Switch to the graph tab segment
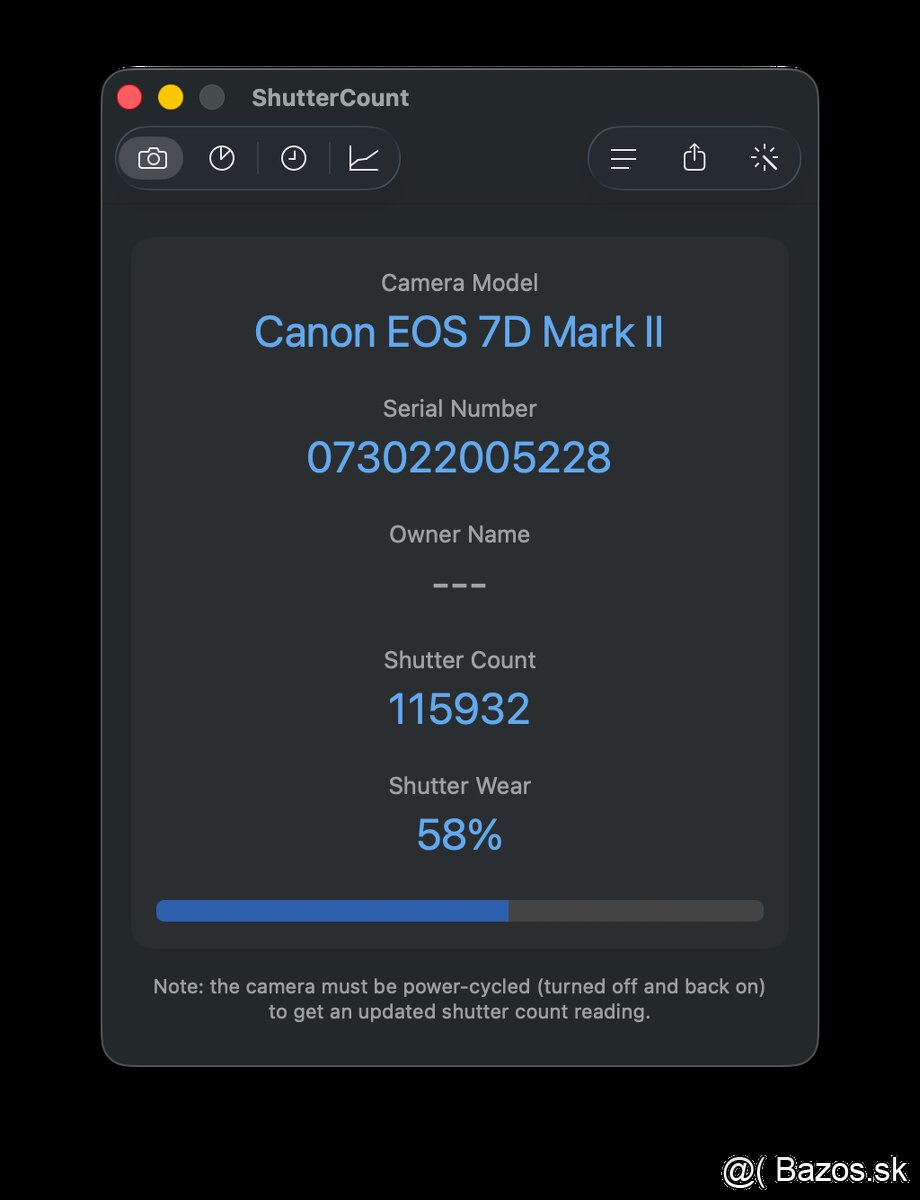 tap(364, 158)
